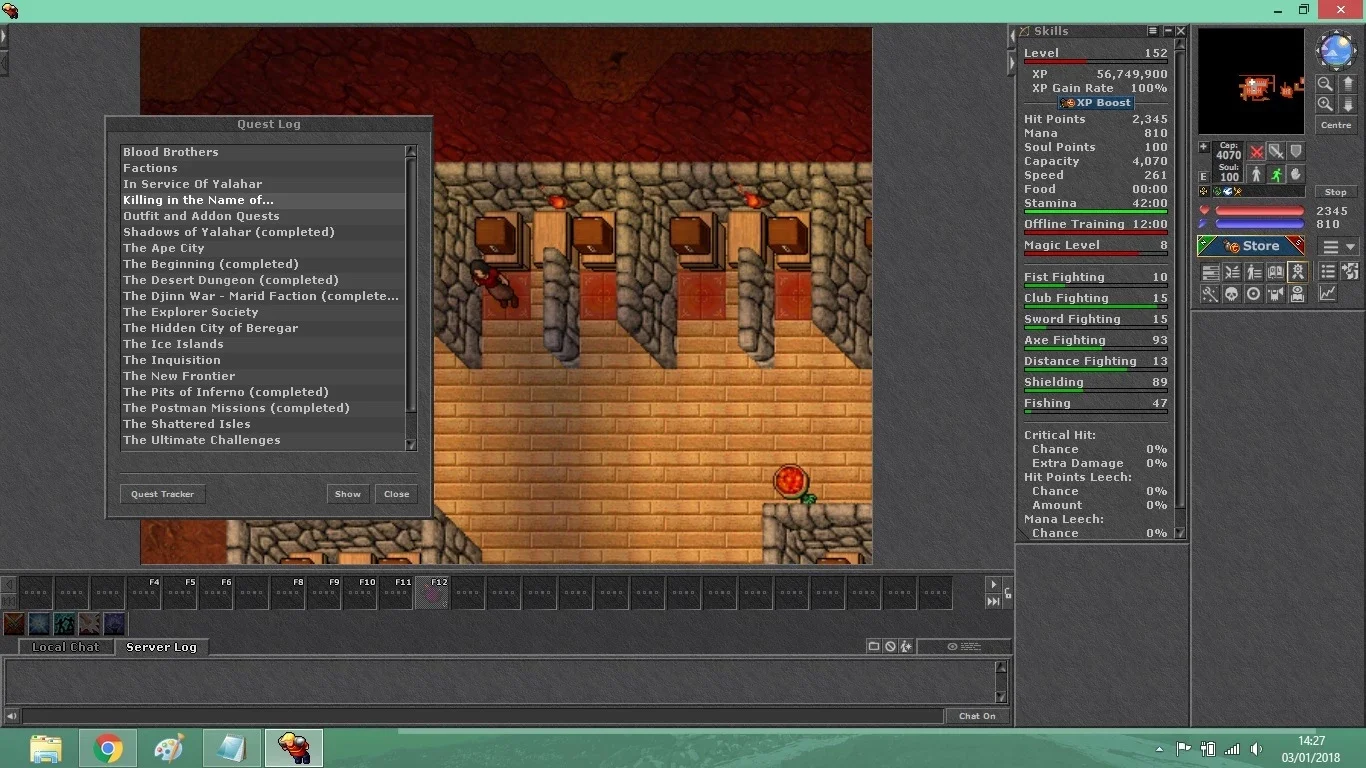Click the highlighted ribbon medal icon

[1298, 272]
